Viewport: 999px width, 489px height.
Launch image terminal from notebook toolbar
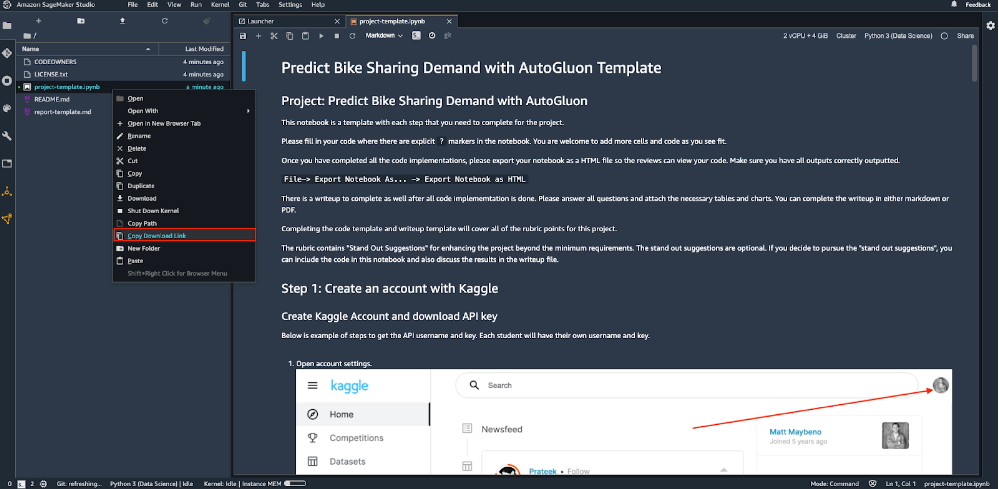coord(416,36)
